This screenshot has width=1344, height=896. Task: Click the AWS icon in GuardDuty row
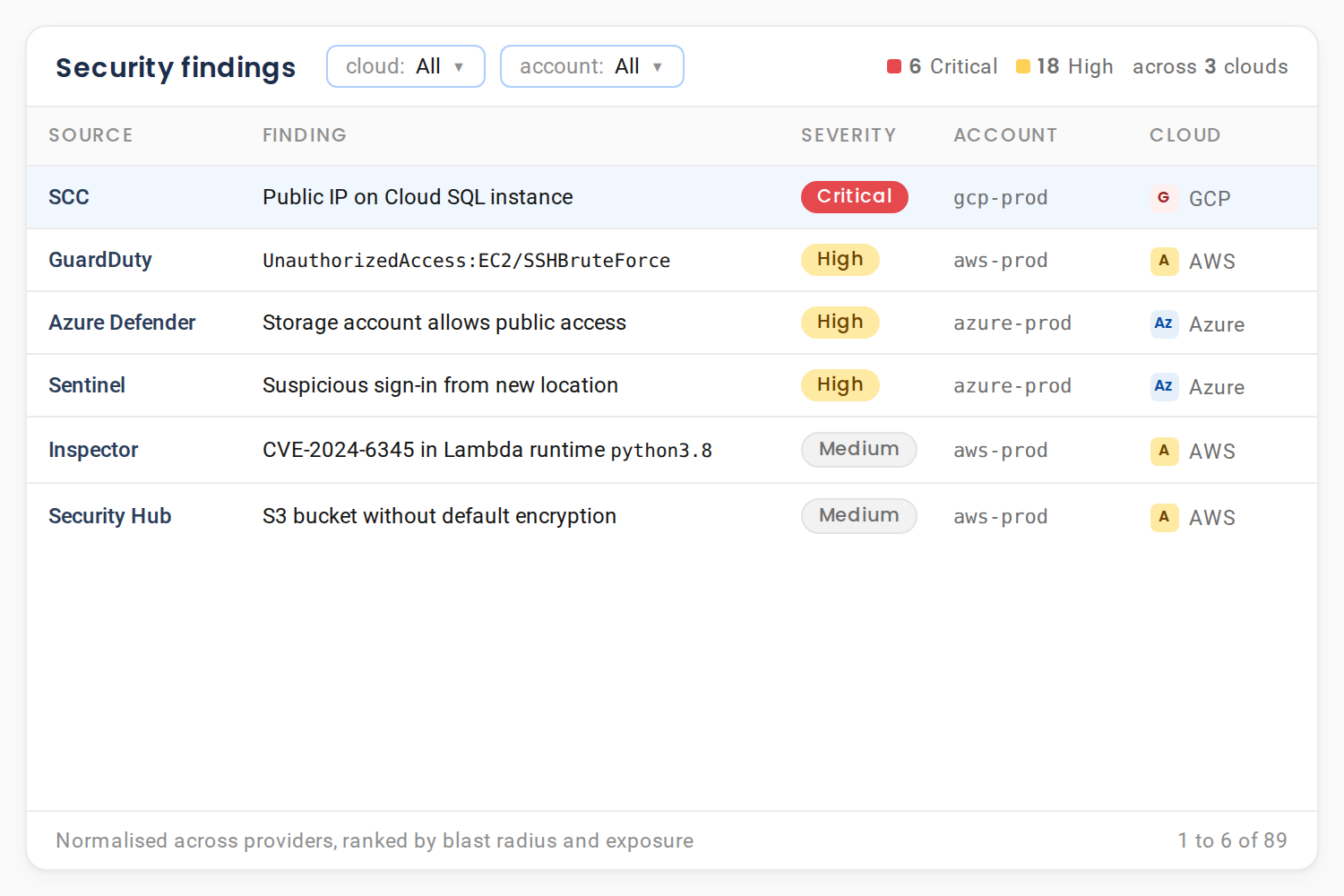1164,260
